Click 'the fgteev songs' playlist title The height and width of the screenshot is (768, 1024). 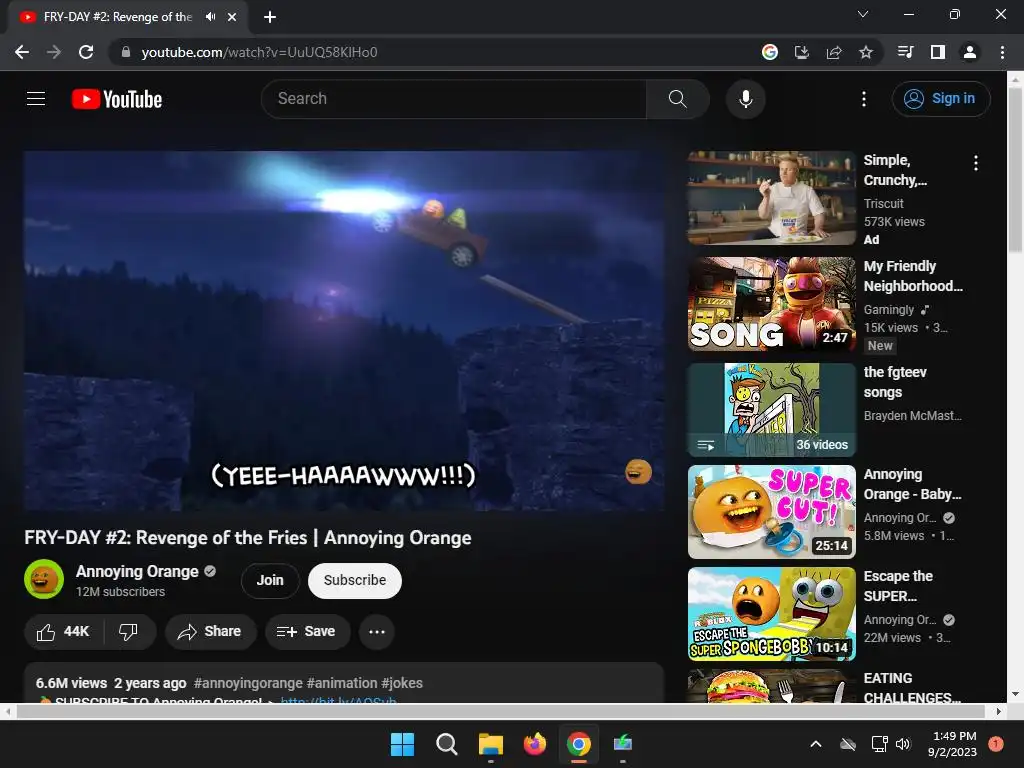point(895,382)
